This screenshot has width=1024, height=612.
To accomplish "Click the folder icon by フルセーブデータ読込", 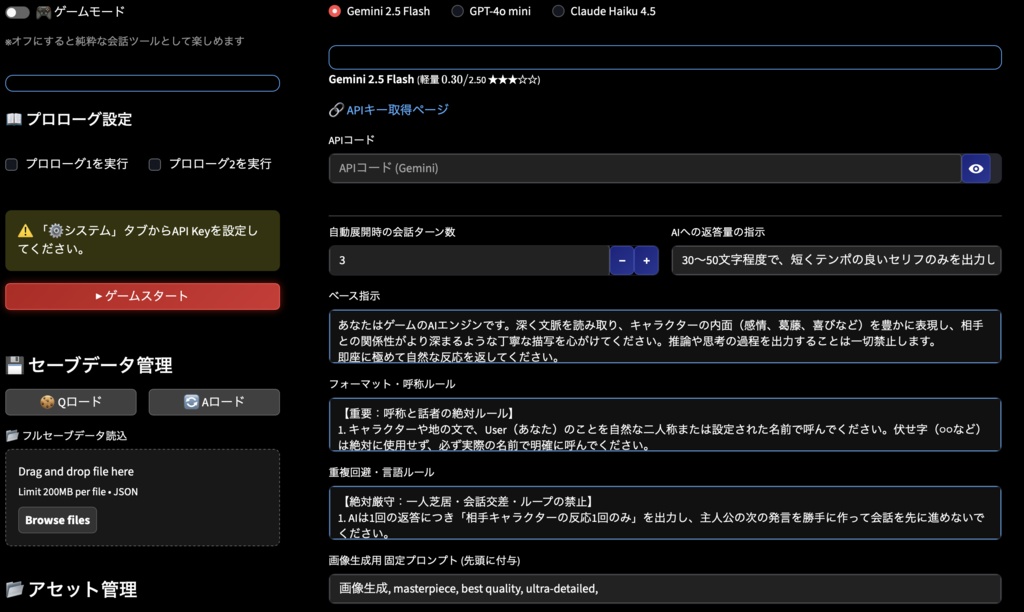I will (12, 436).
